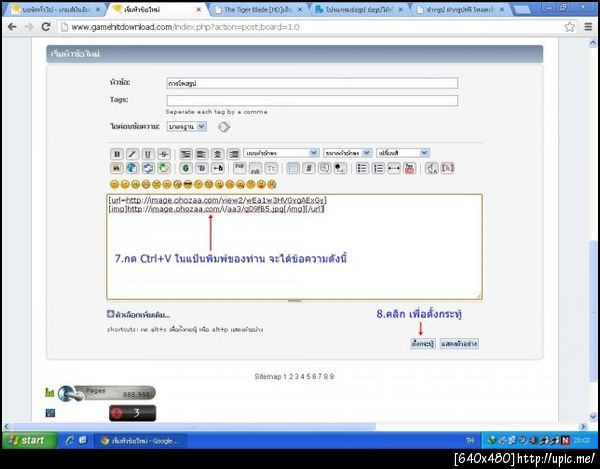
Task: Insert the sunglasses cool emoticon
Action: [188, 184]
